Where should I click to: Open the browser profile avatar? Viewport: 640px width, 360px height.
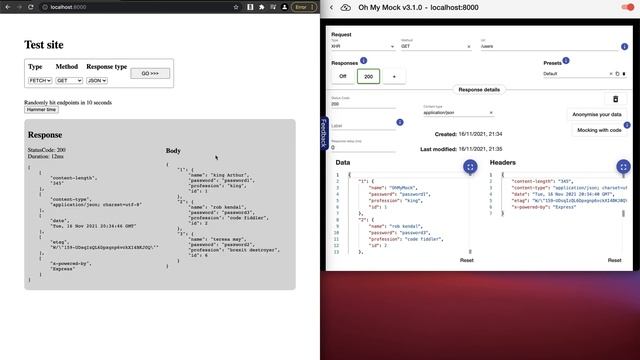tap(284, 7)
